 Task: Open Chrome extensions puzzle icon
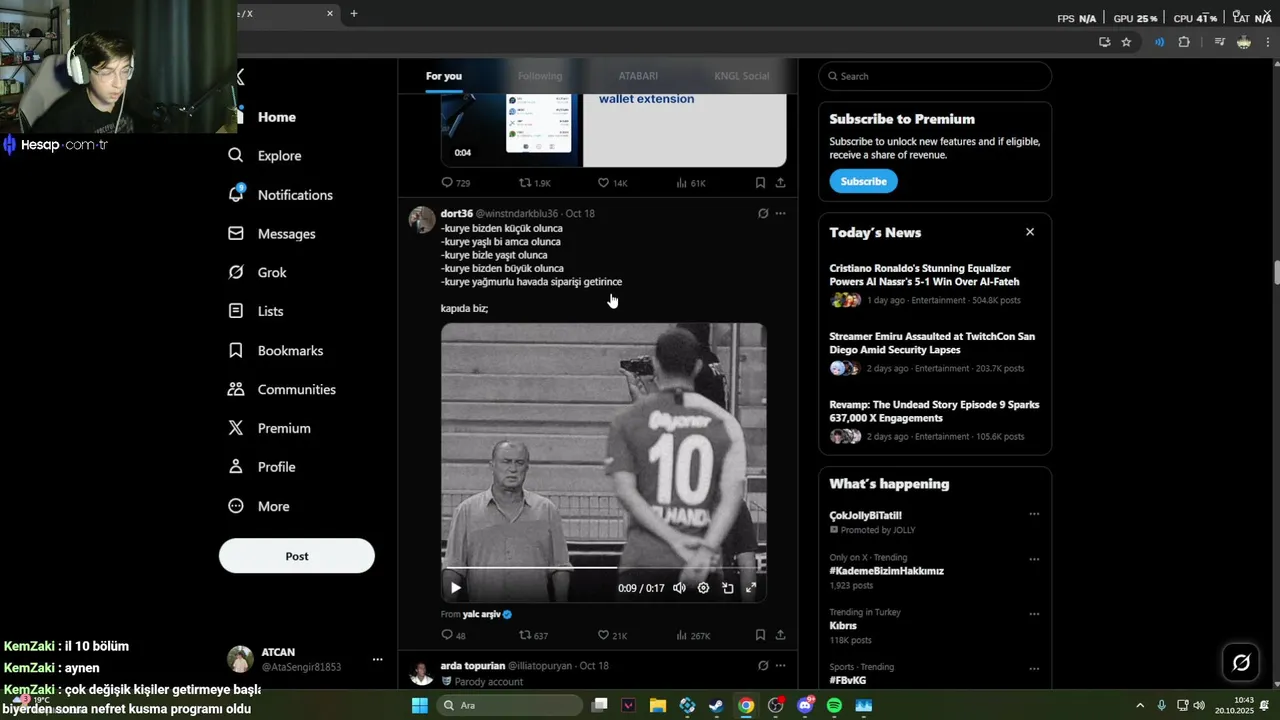(x=1184, y=42)
